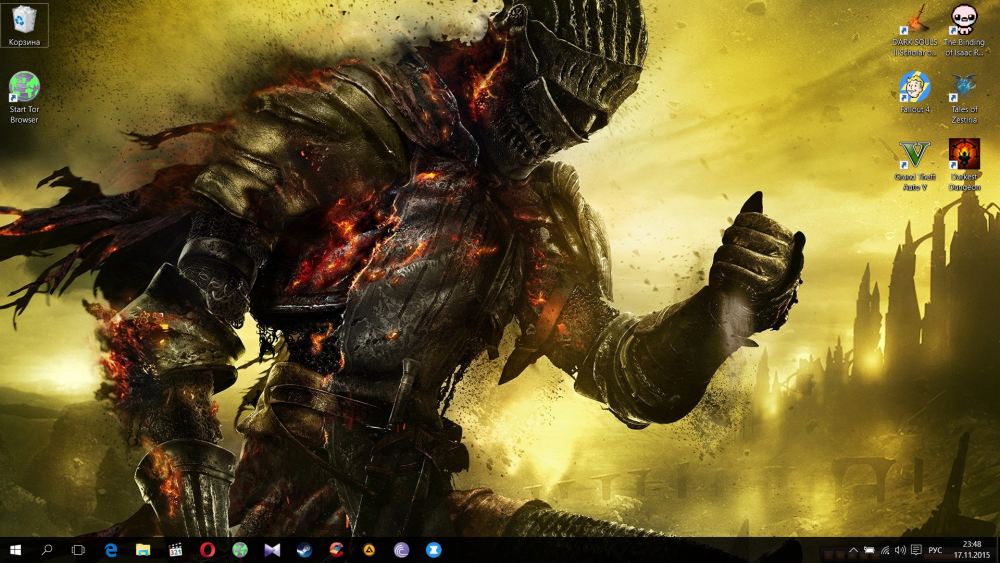Launch Tor Browser globe icon in taskbar
Image resolution: width=1000 pixels, height=563 pixels.
pos(240,550)
